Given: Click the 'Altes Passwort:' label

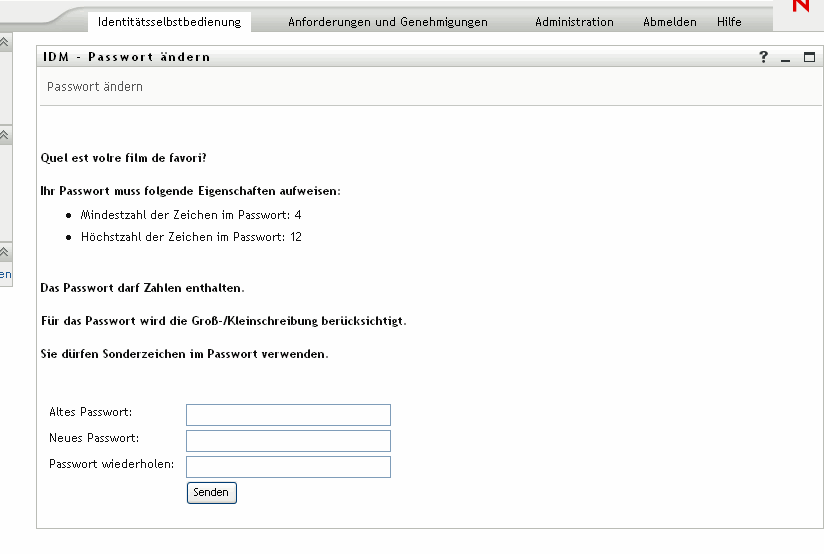Looking at the screenshot, I should point(90,412).
